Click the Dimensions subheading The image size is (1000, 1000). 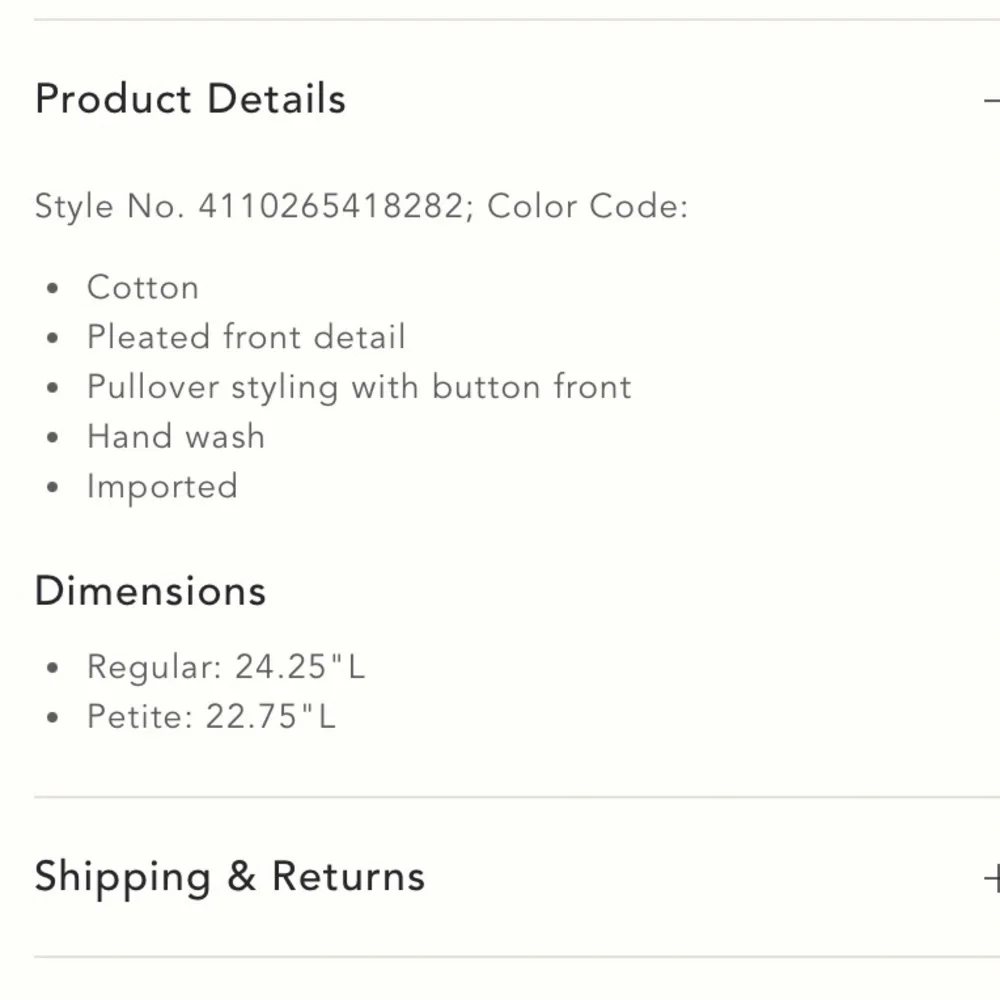(150, 591)
